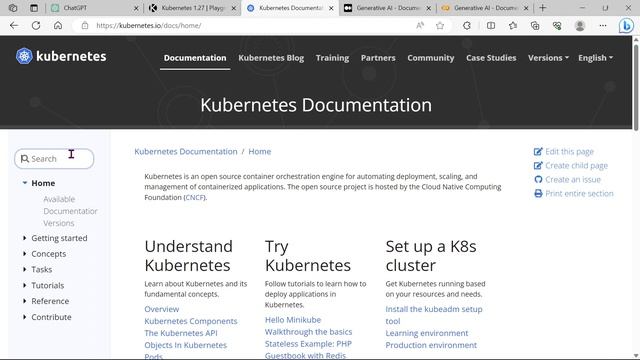Switch to the first Generative AI tab
The width and height of the screenshot is (640, 360).
(387, 8)
